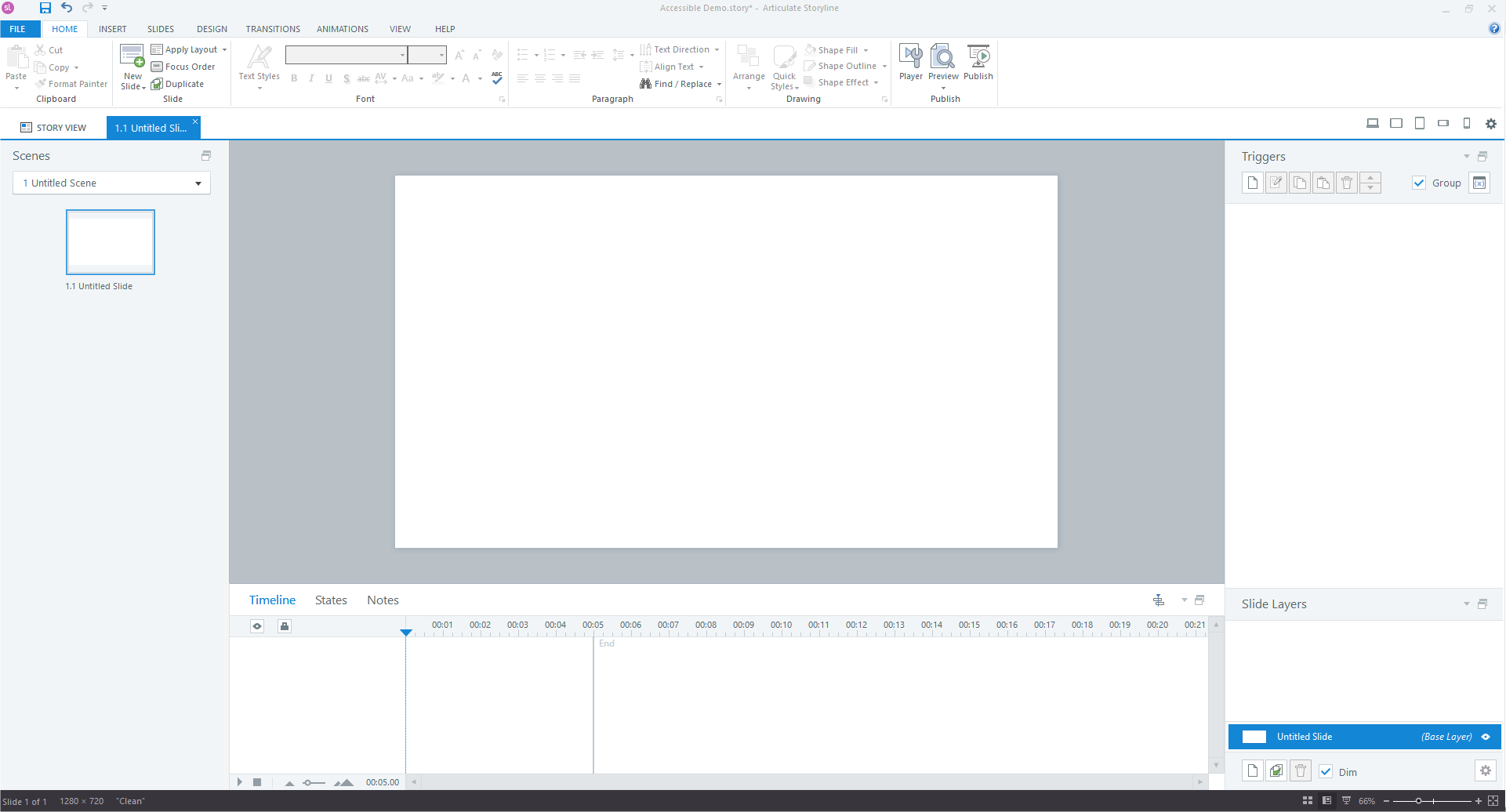Paste trigger in Triggers panel
Screen dimensions: 1506x812
coord(1323,183)
